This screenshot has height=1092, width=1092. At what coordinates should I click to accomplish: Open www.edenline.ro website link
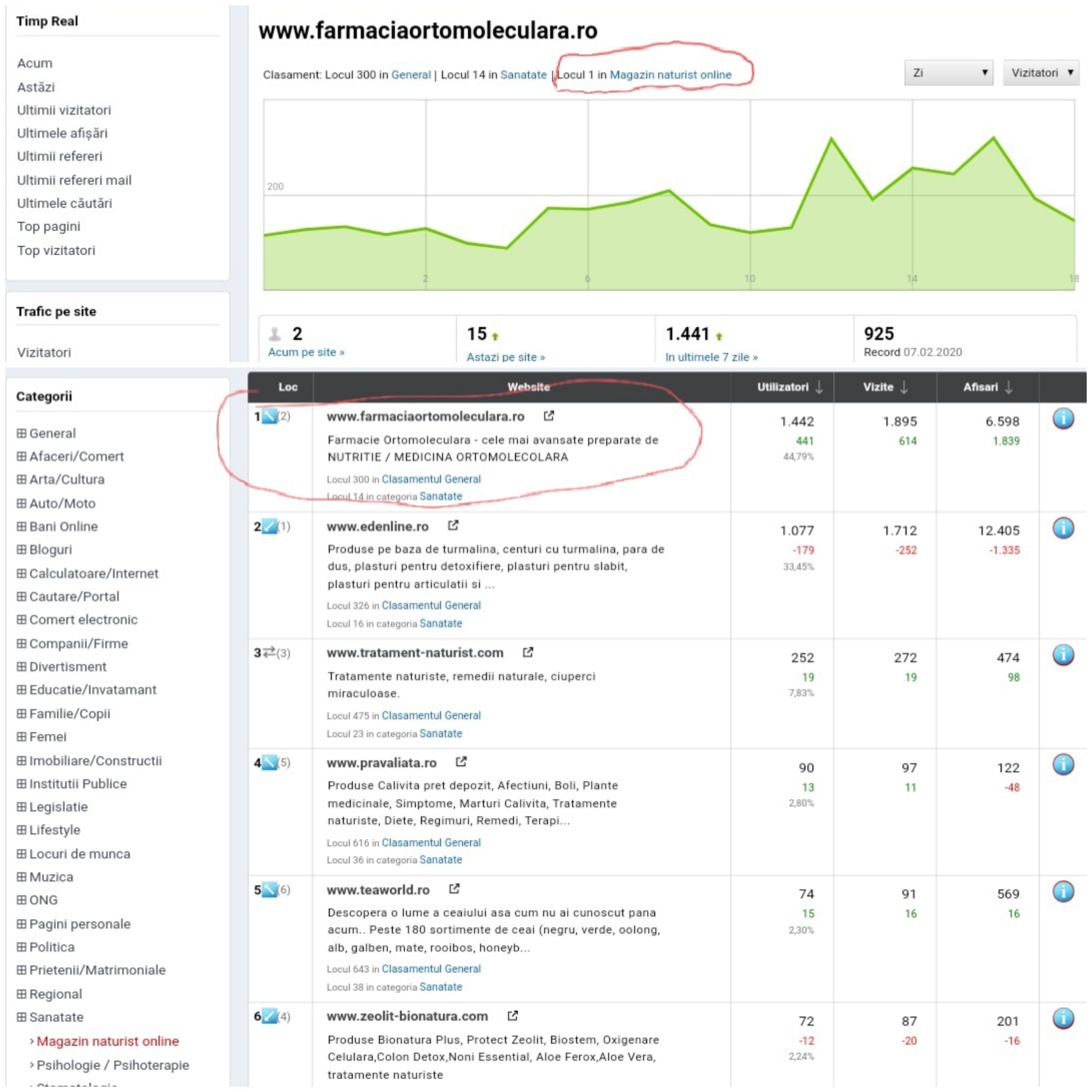378,526
